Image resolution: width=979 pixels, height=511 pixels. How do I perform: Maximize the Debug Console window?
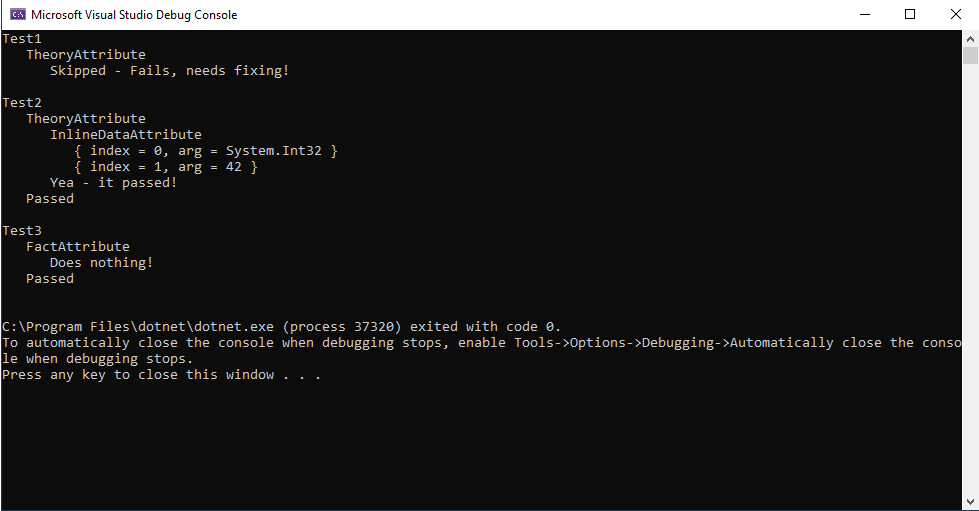tap(910, 14)
